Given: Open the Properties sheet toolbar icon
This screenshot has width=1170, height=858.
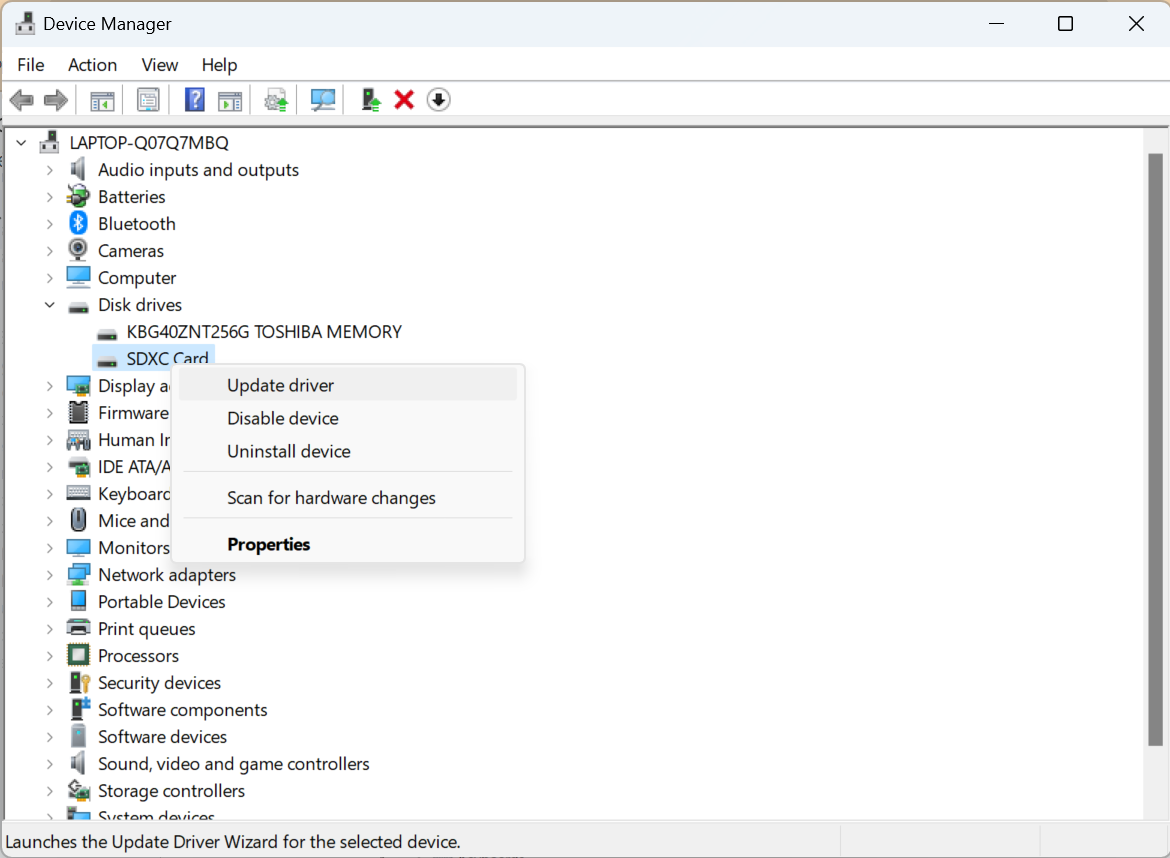Looking at the screenshot, I should 148,100.
